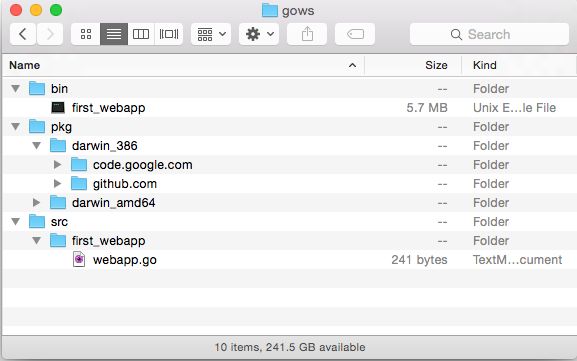Image resolution: width=577 pixels, height=361 pixels.
Task: Click the Edit Tags button
Action: [355, 34]
